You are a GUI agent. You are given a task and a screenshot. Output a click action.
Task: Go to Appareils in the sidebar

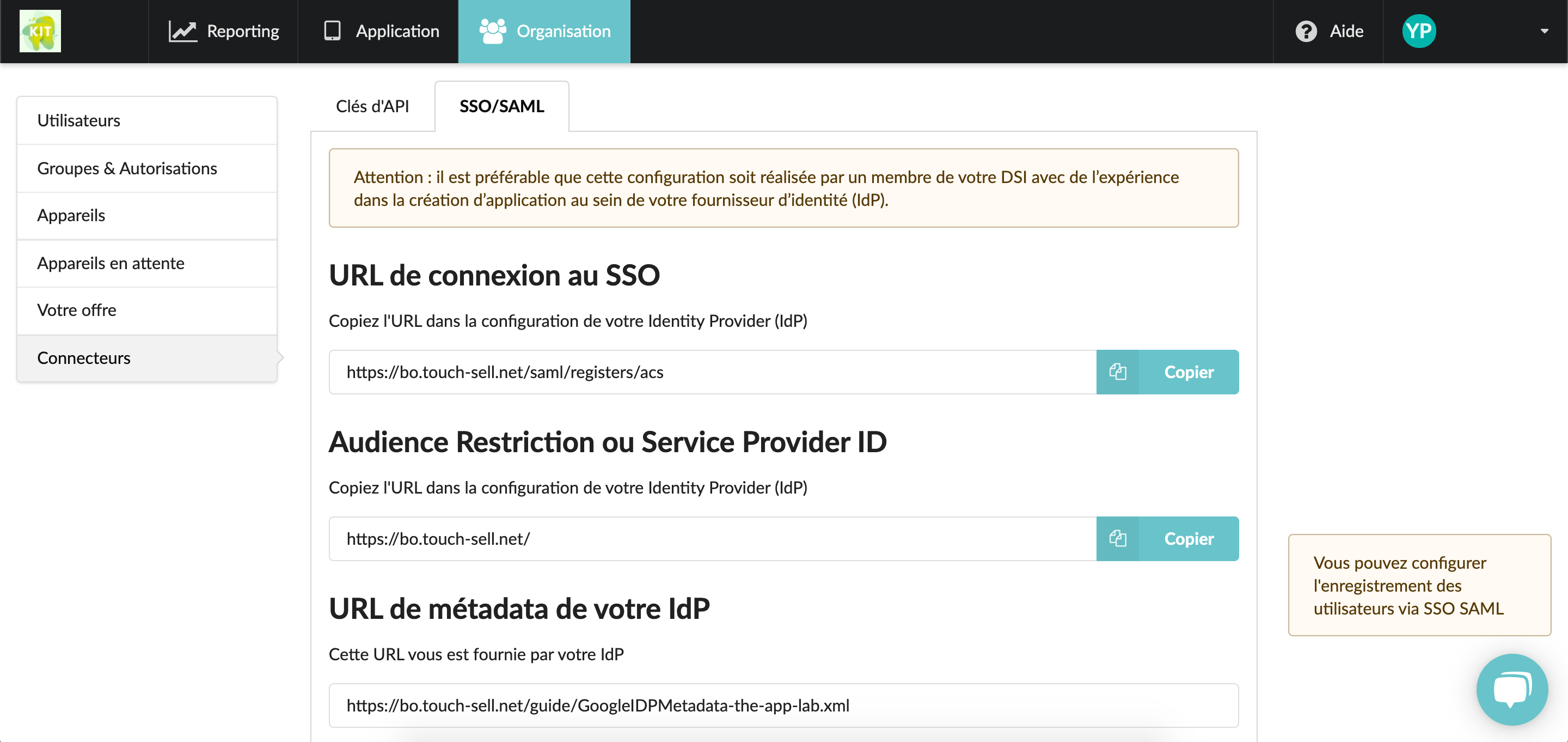tap(146, 216)
